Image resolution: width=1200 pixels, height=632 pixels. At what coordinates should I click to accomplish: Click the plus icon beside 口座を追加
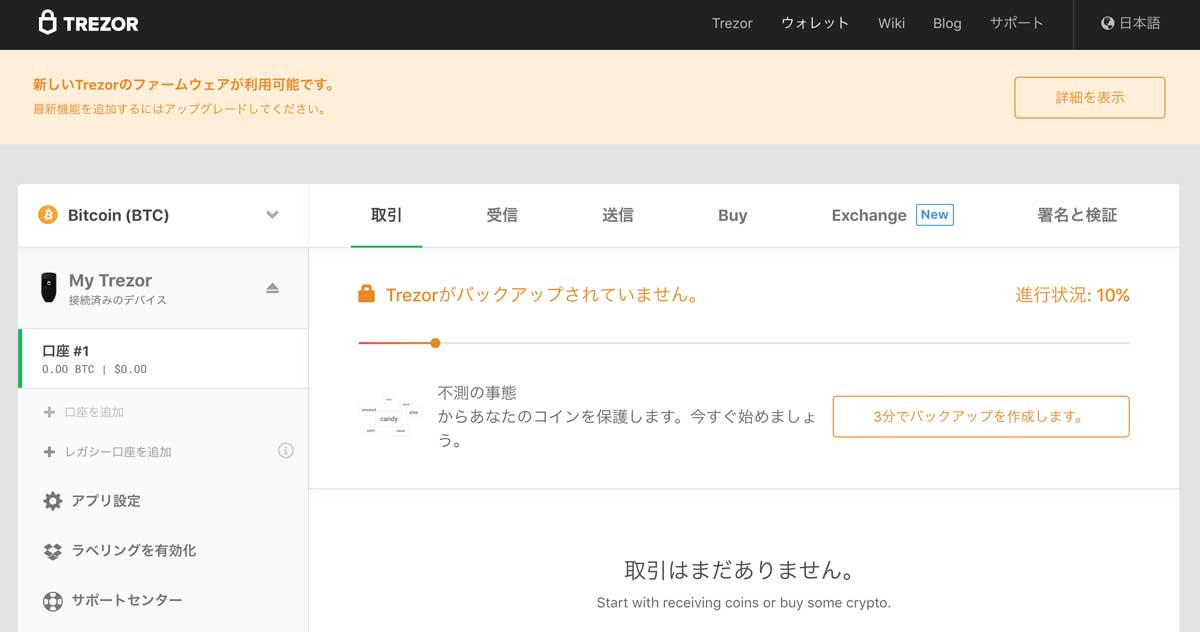[49, 412]
